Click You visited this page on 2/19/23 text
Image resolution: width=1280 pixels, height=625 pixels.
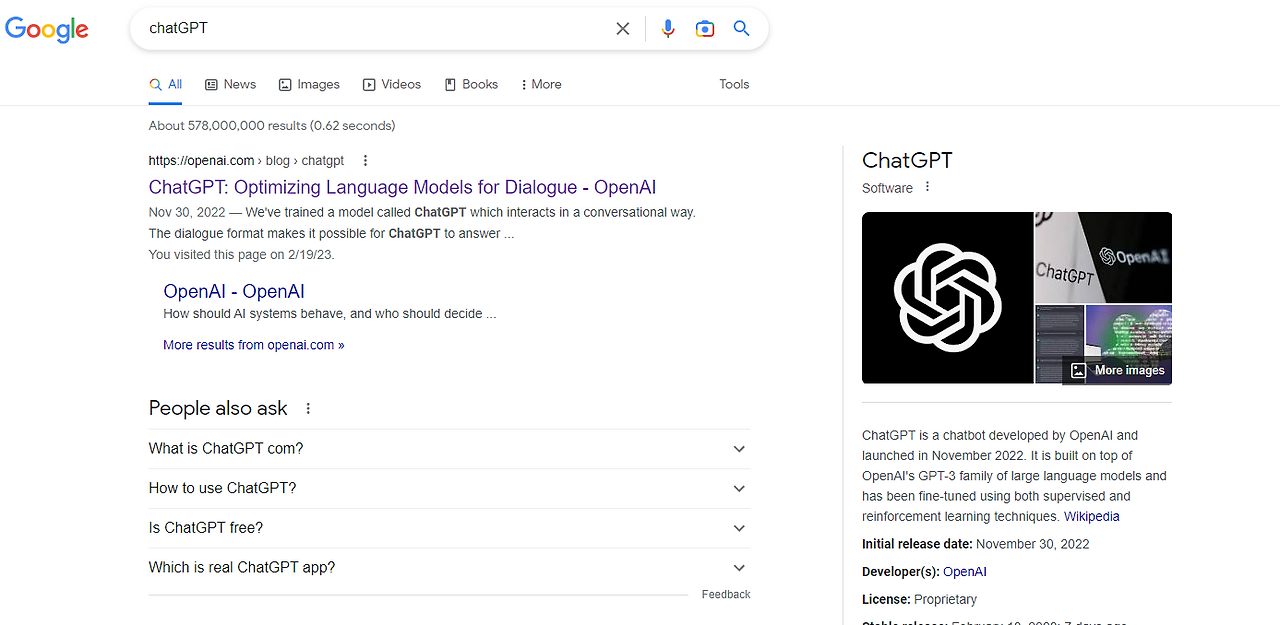click(x=242, y=255)
